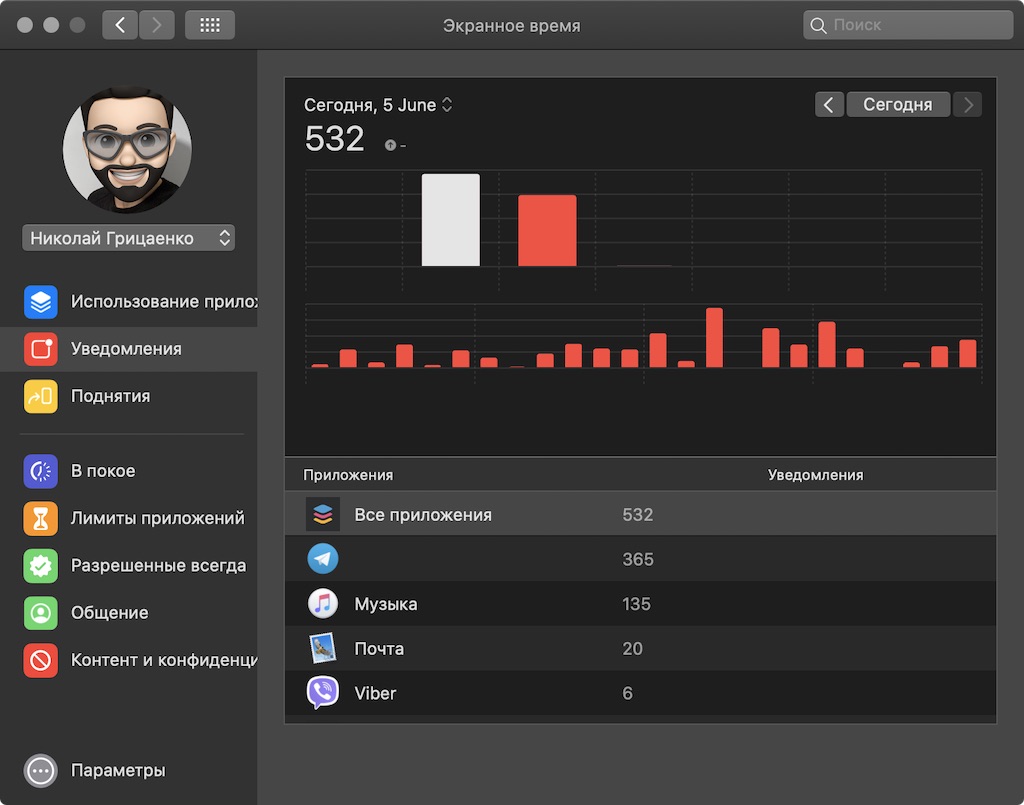
Task: Go back with the toolbar back arrow
Action: tap(120, 25)
